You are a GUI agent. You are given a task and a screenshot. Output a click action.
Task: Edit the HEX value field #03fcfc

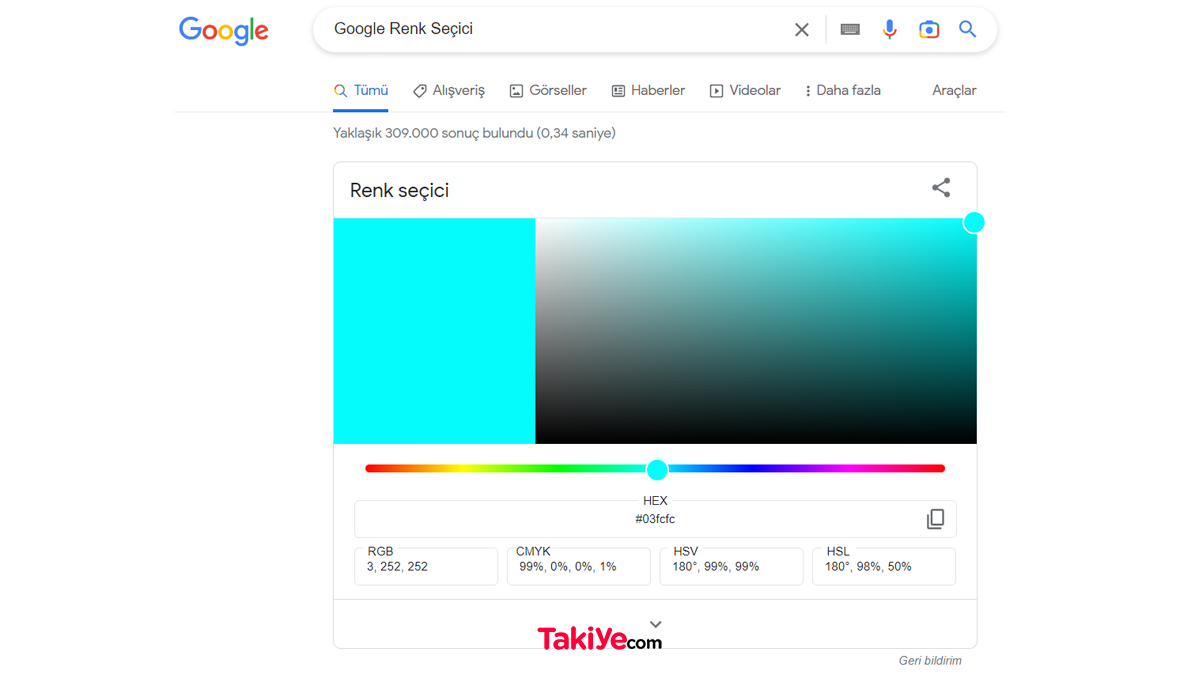655,519
